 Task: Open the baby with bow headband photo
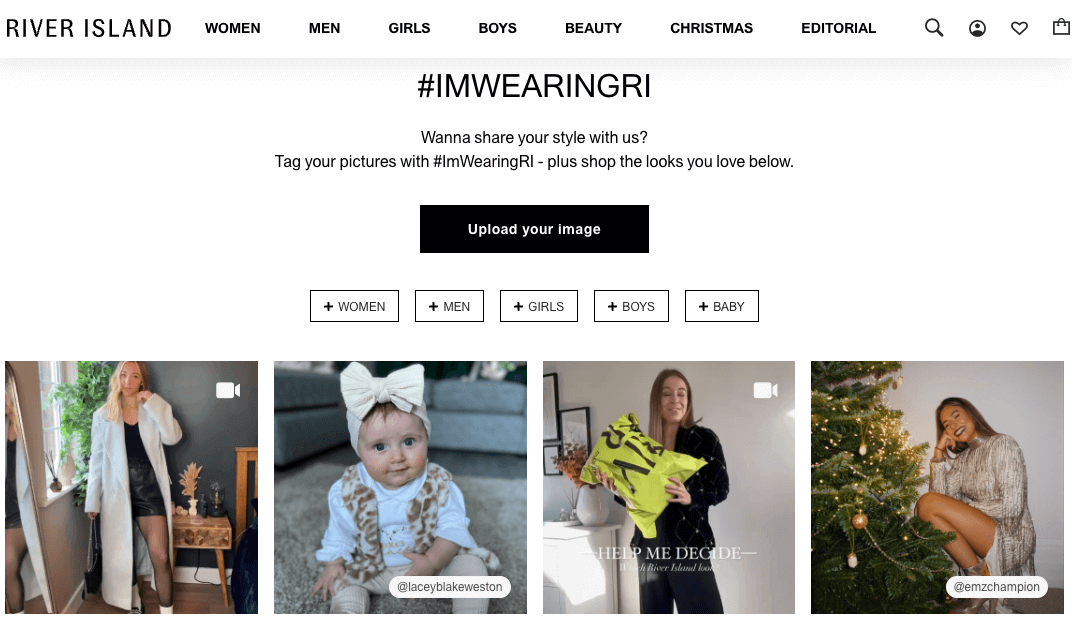pyautogui.click(x=400, y=470)
